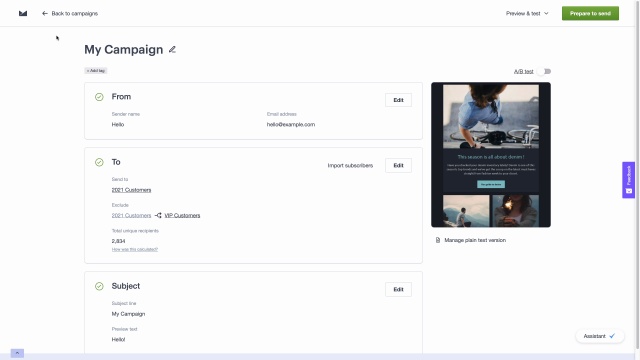This screenshot has width=640, height=360.
Task: Edit the Subject section
Action: [x=398, y=289]
